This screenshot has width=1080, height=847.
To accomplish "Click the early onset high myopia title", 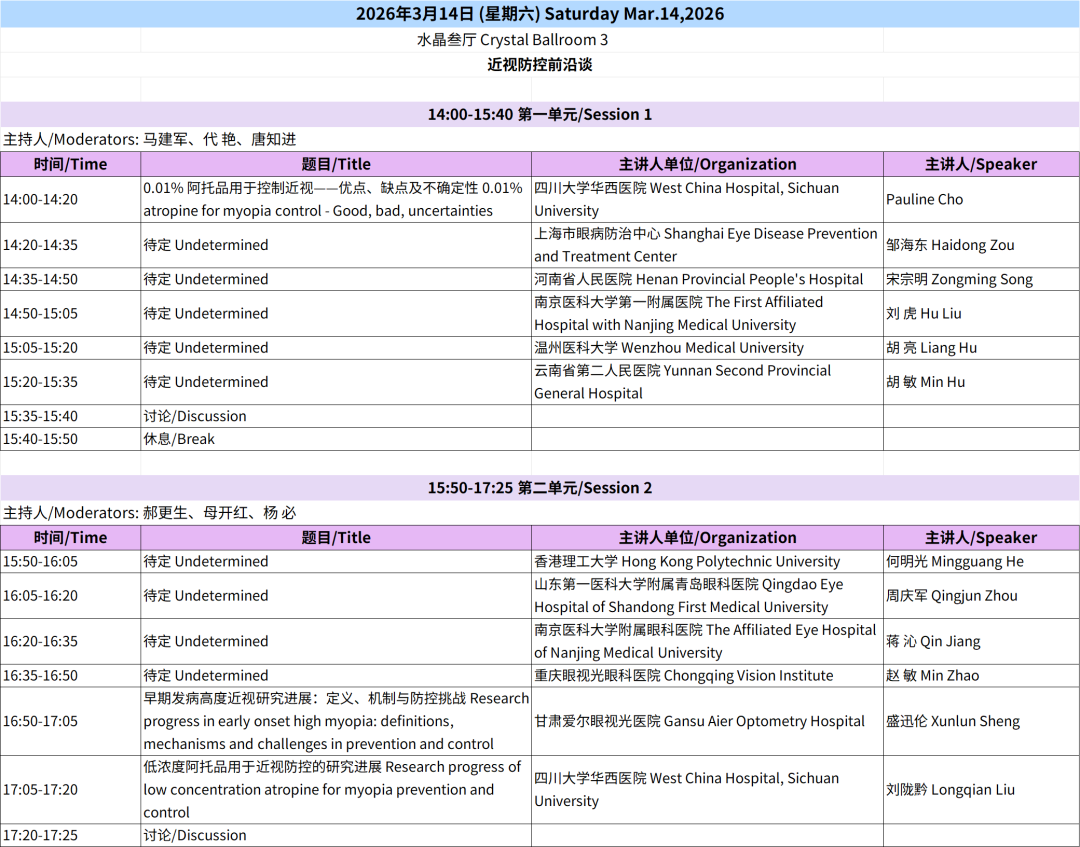I will click(334, 721).
